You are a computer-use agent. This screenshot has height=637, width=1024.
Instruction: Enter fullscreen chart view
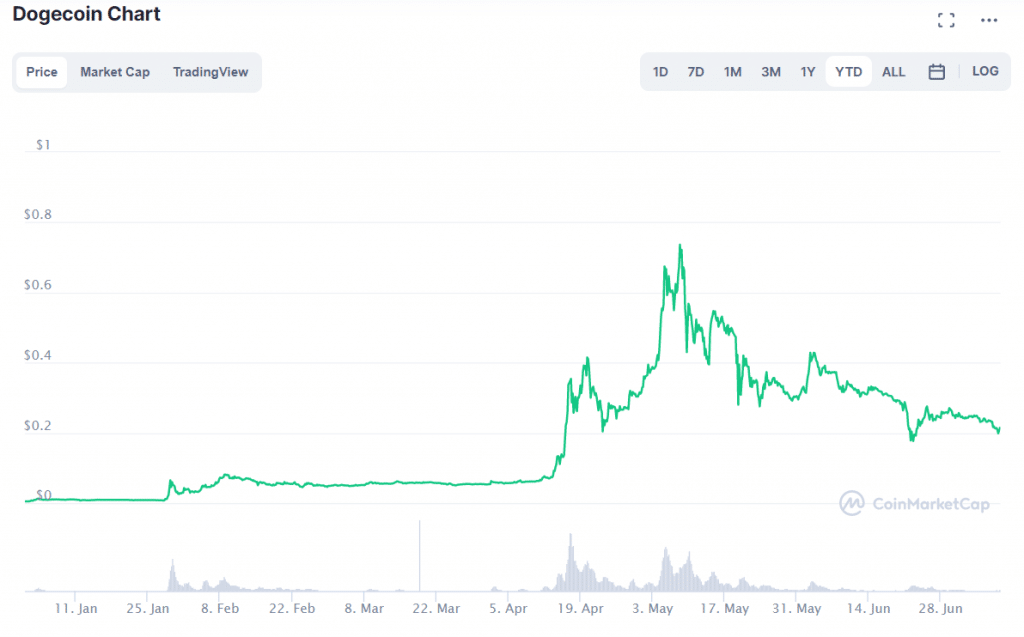946,20
